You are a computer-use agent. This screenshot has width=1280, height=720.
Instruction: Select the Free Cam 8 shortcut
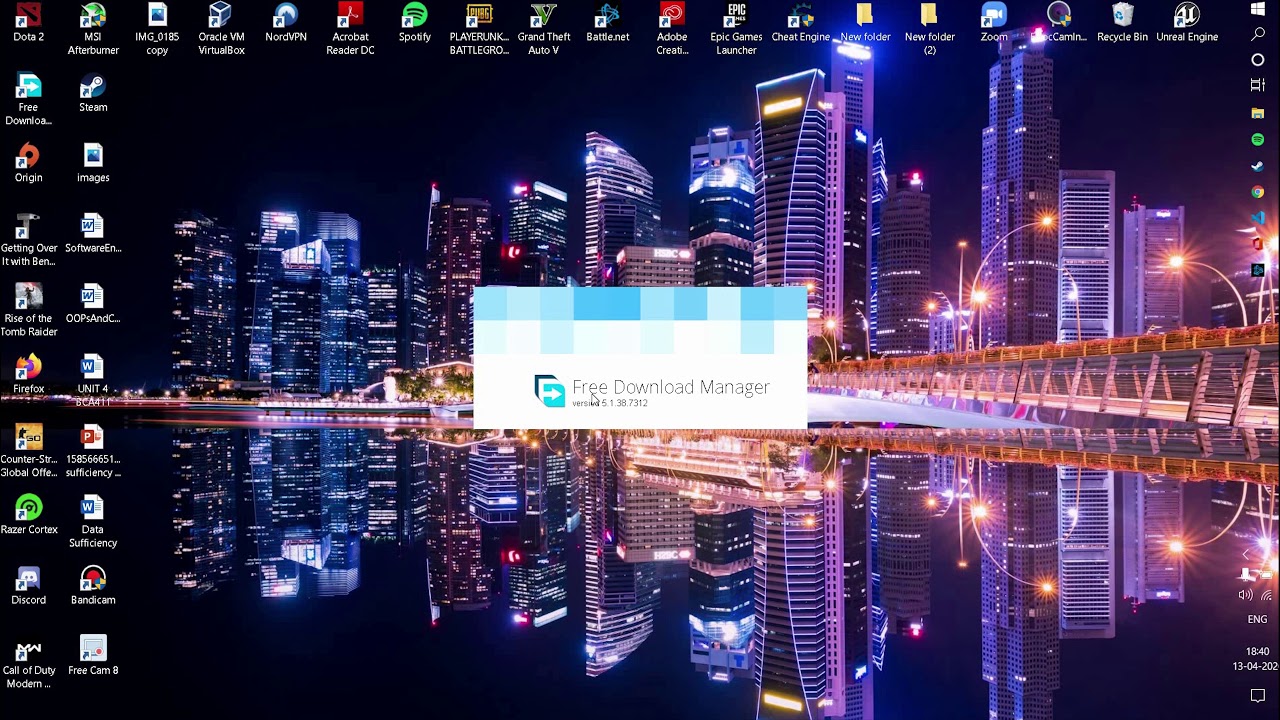point(93,656)
